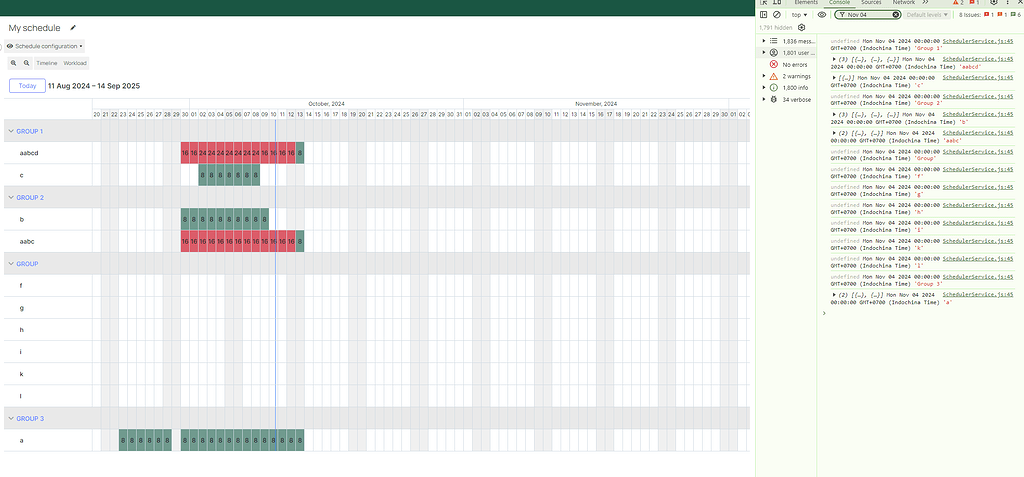Click the red issue badge showing 1
Screen dimensions: 1024x477
989,14
